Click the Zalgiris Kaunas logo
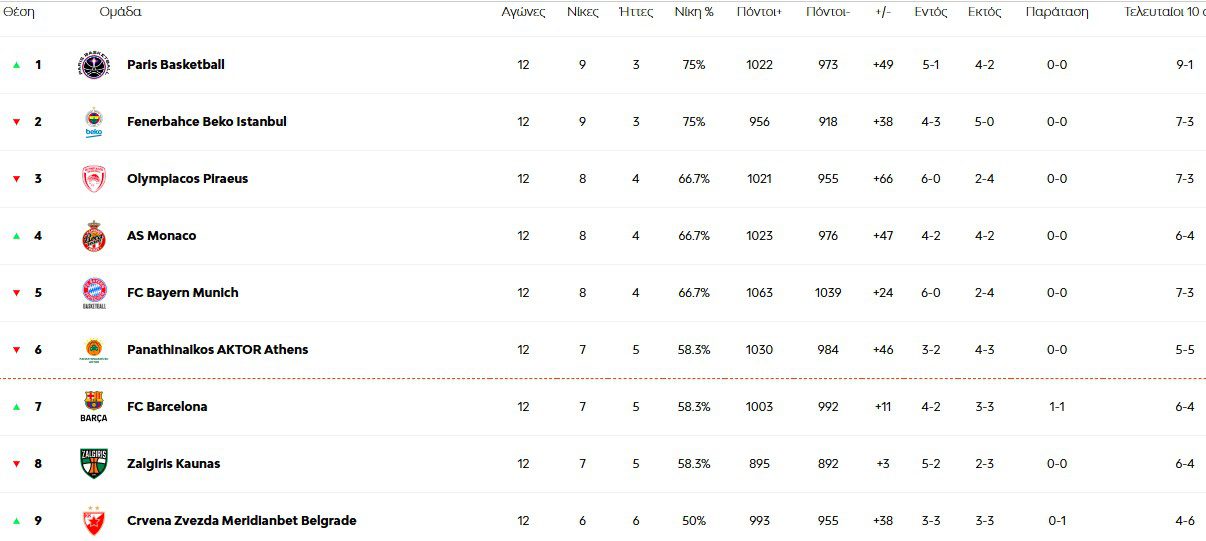This screenshot has width=1206, height=541. pyautogui.click(x=93, y=464)
